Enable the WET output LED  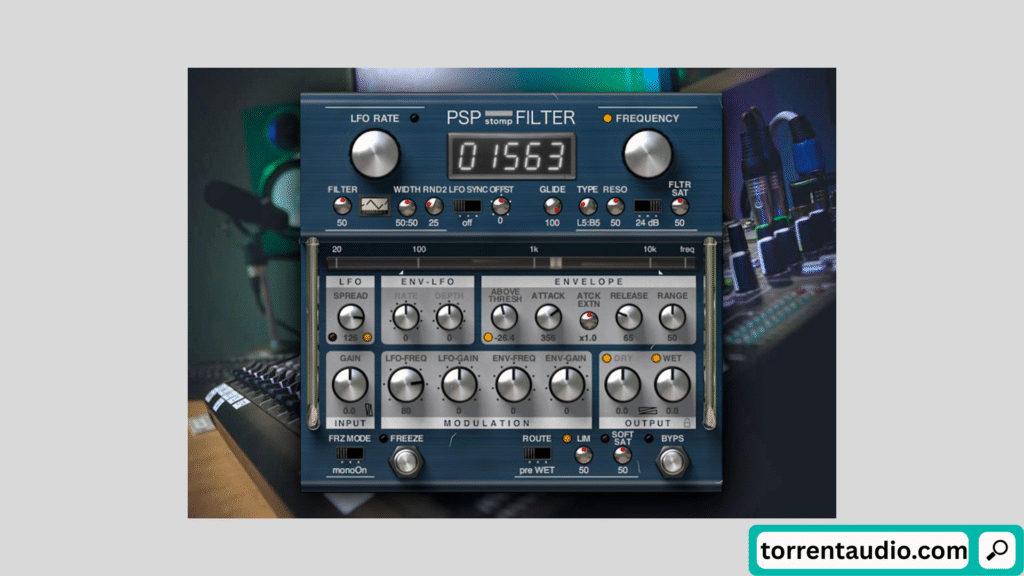pos(658,358)
